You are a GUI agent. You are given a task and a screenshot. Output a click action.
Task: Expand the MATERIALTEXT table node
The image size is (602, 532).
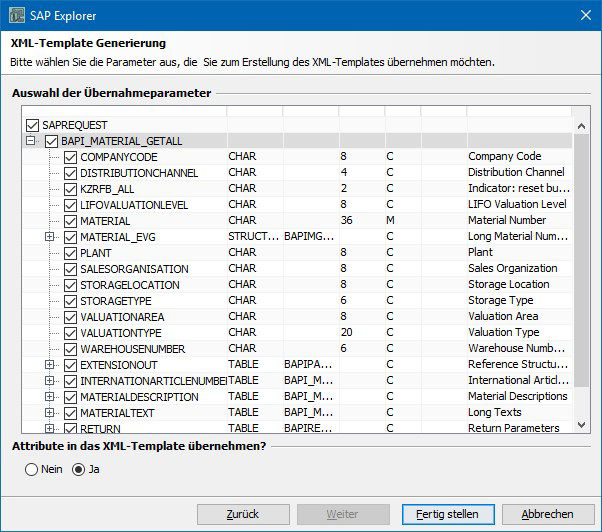tap(50, 413)
